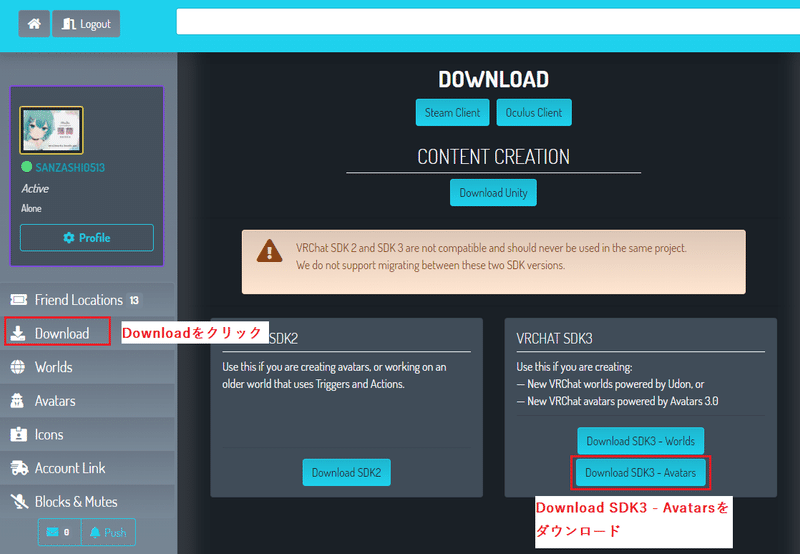Screen dimensions: 800x554
Task: Click the Alone status text
Action: pos(31,208)
